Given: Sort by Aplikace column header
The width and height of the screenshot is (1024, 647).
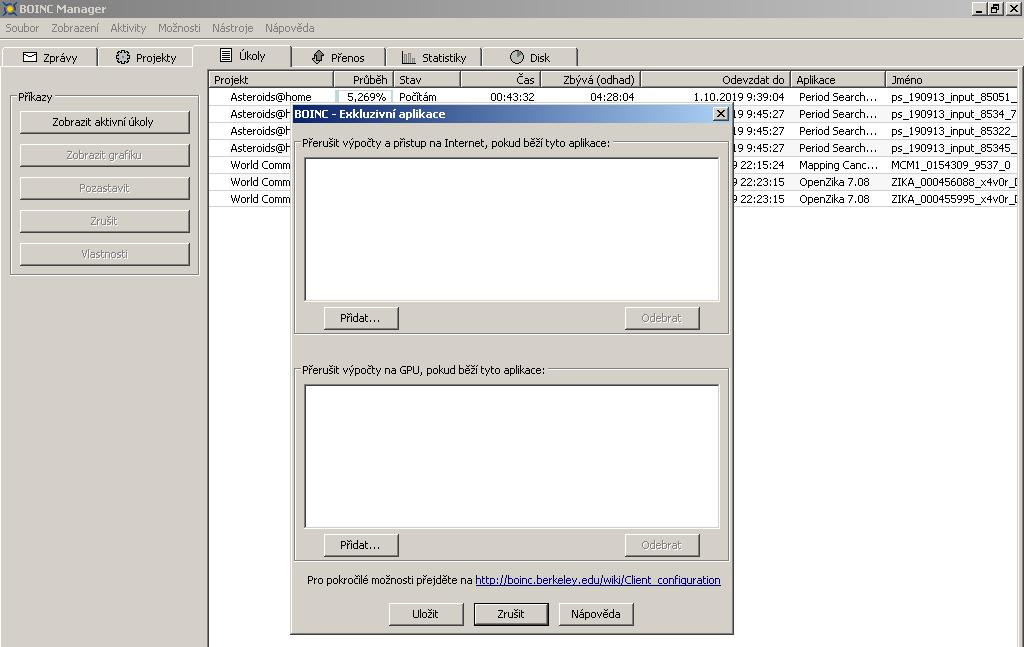Looking at the screenshot, I should point(838,80).
